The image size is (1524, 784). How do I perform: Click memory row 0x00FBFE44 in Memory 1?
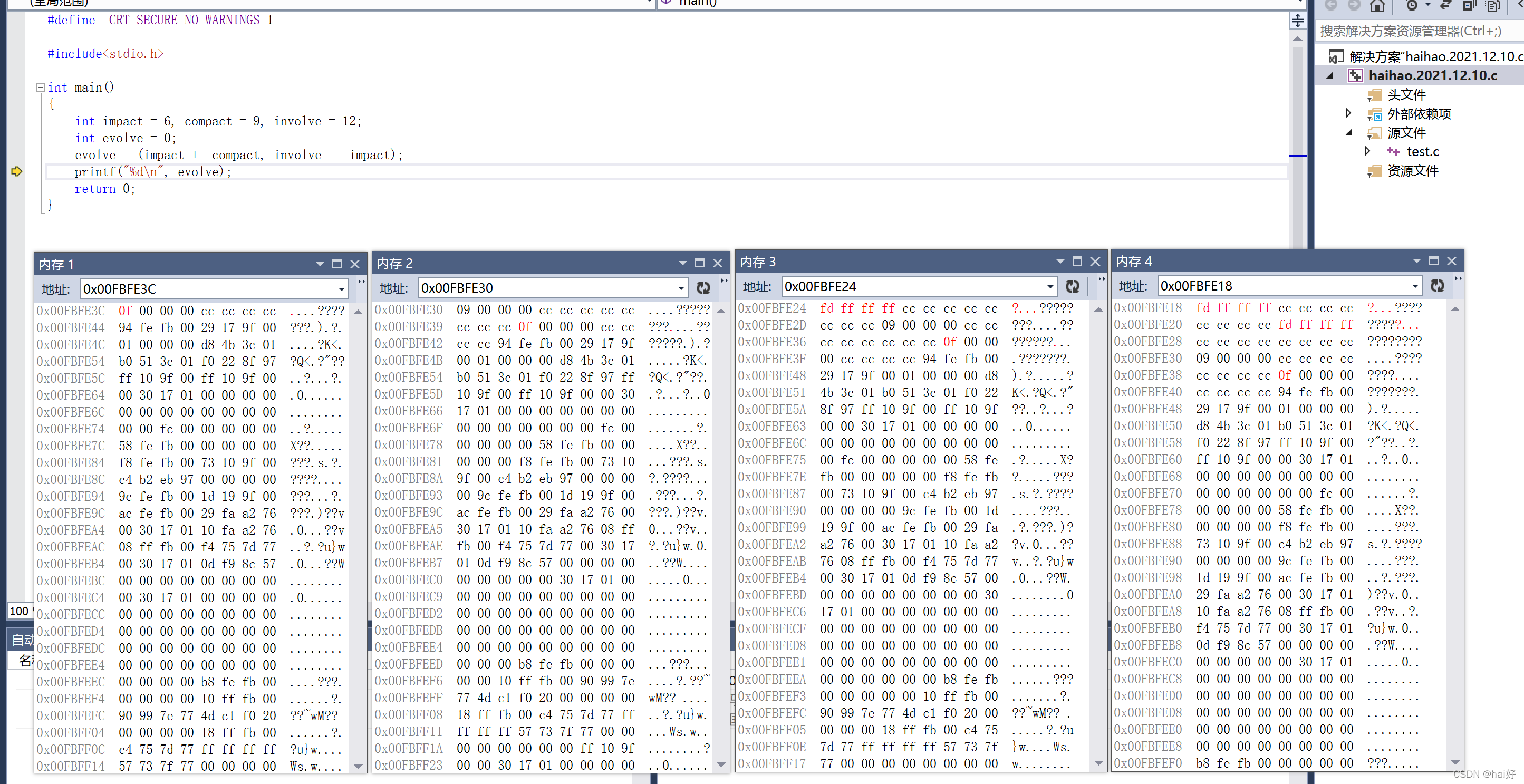point(190,328)
